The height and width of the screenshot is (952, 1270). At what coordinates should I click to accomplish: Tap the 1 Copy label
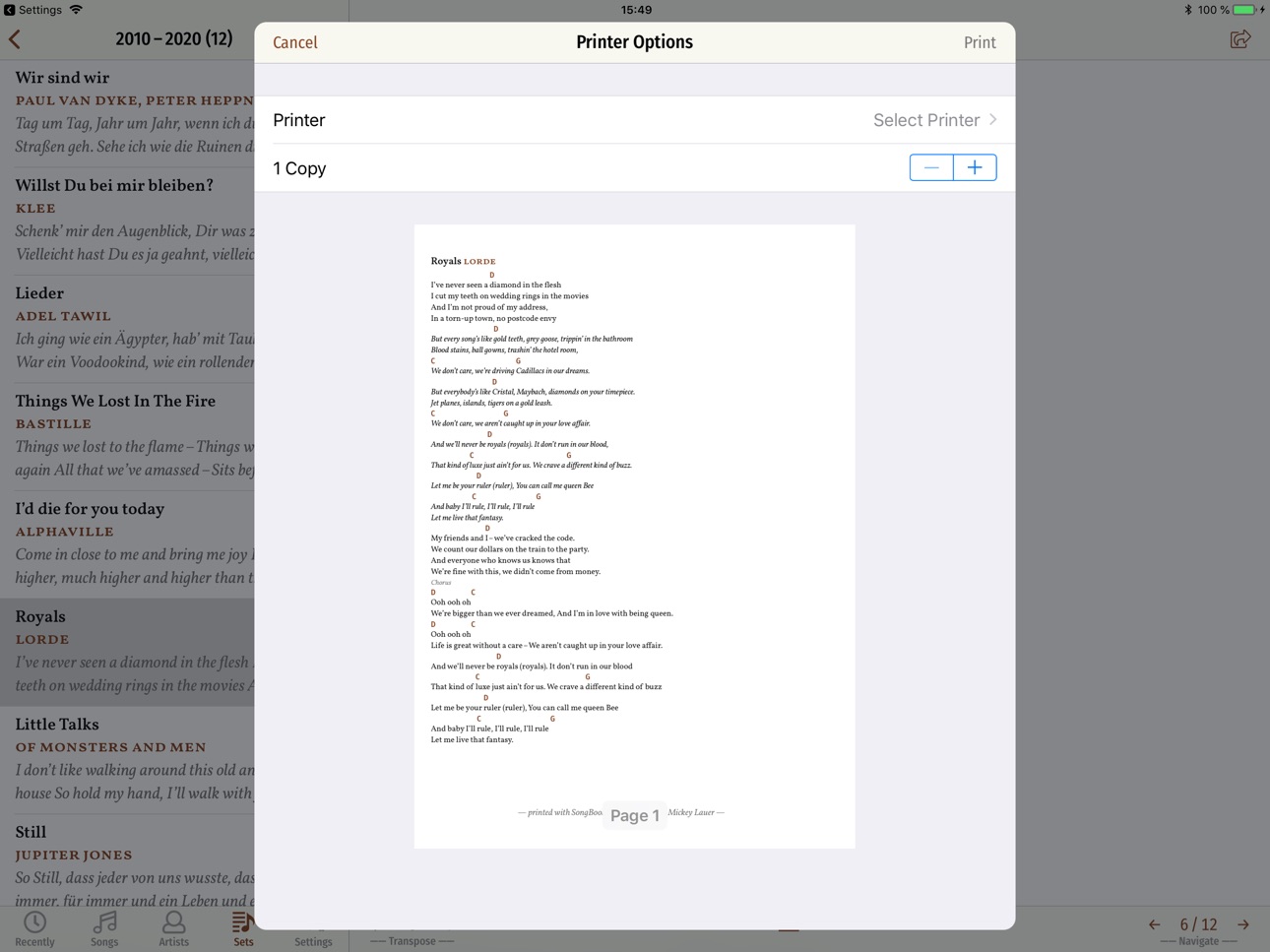[x=299, y=168]
